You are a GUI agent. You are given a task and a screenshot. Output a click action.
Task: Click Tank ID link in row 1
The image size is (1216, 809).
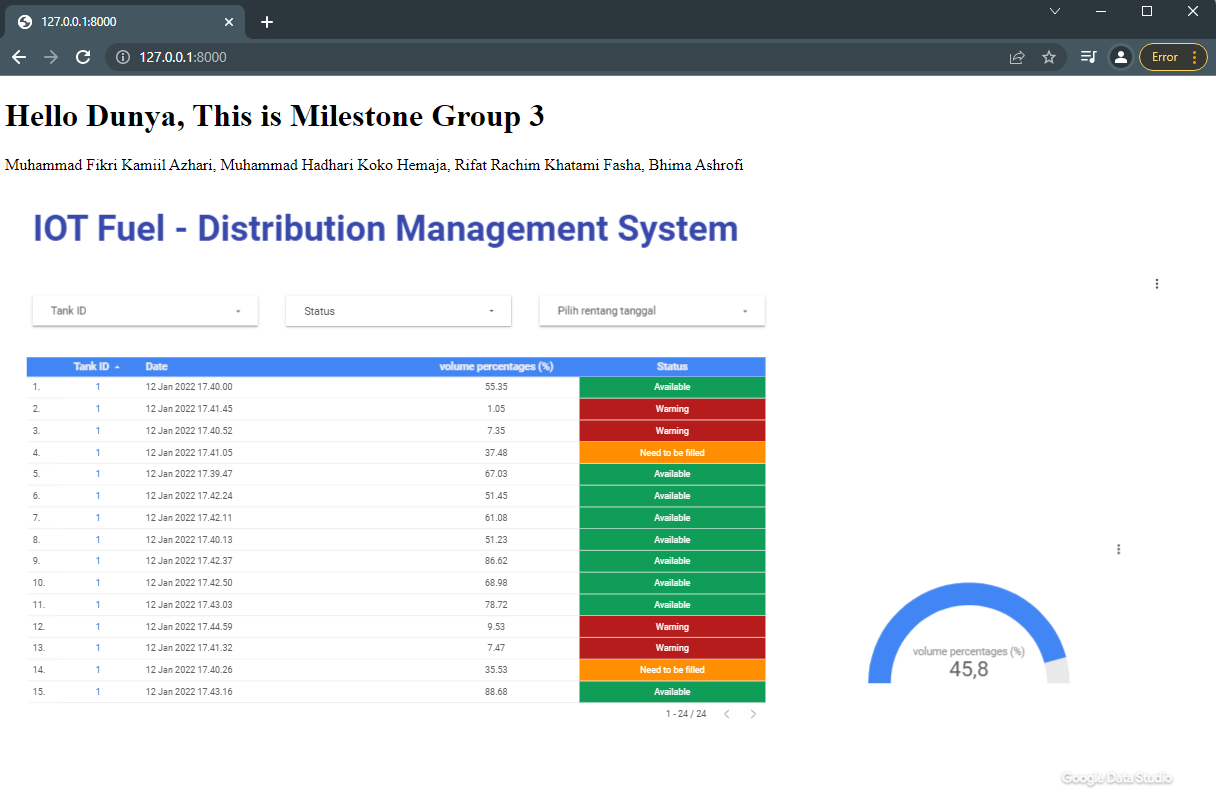(x=98, y=387)
